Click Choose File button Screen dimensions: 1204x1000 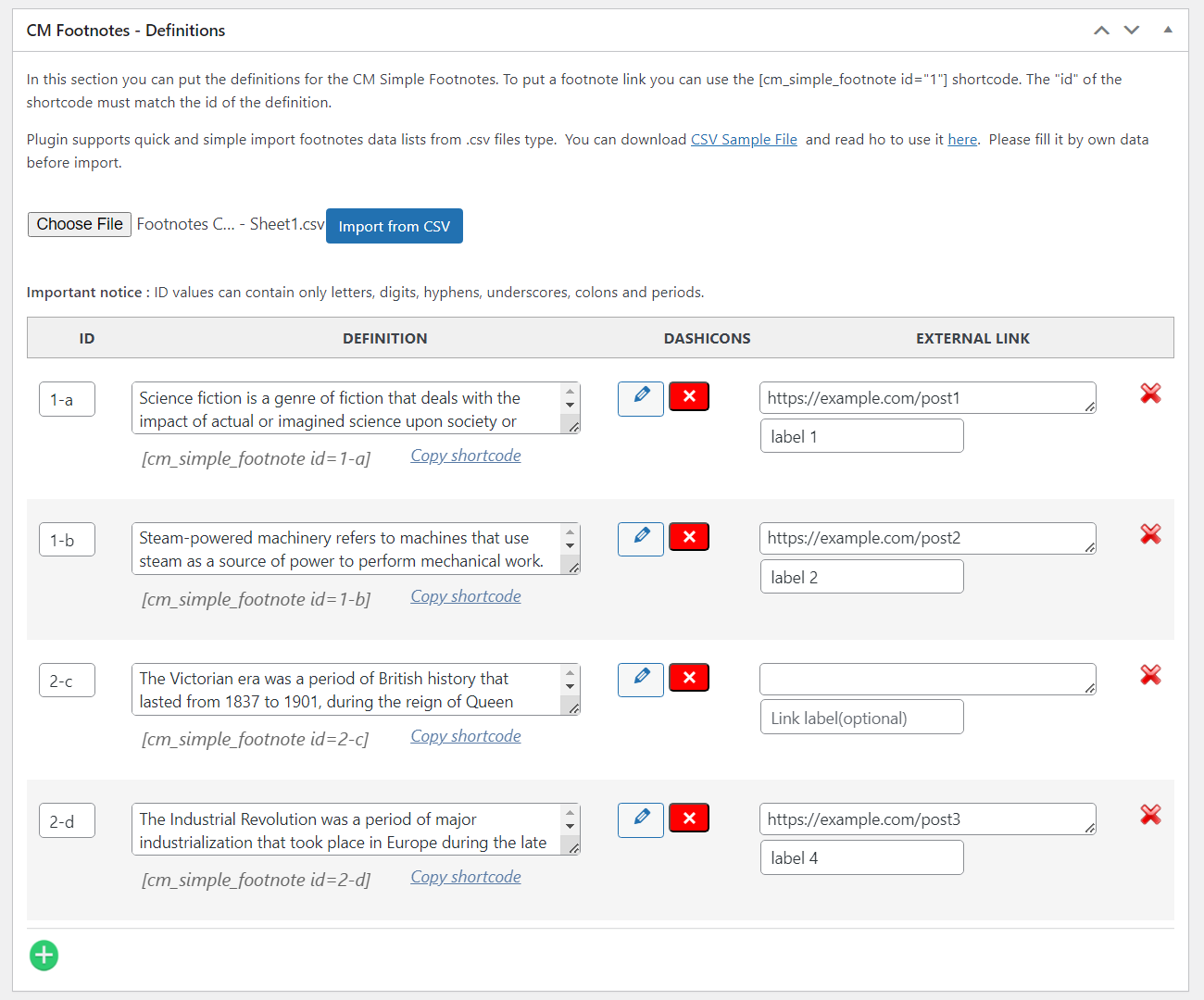80,224
